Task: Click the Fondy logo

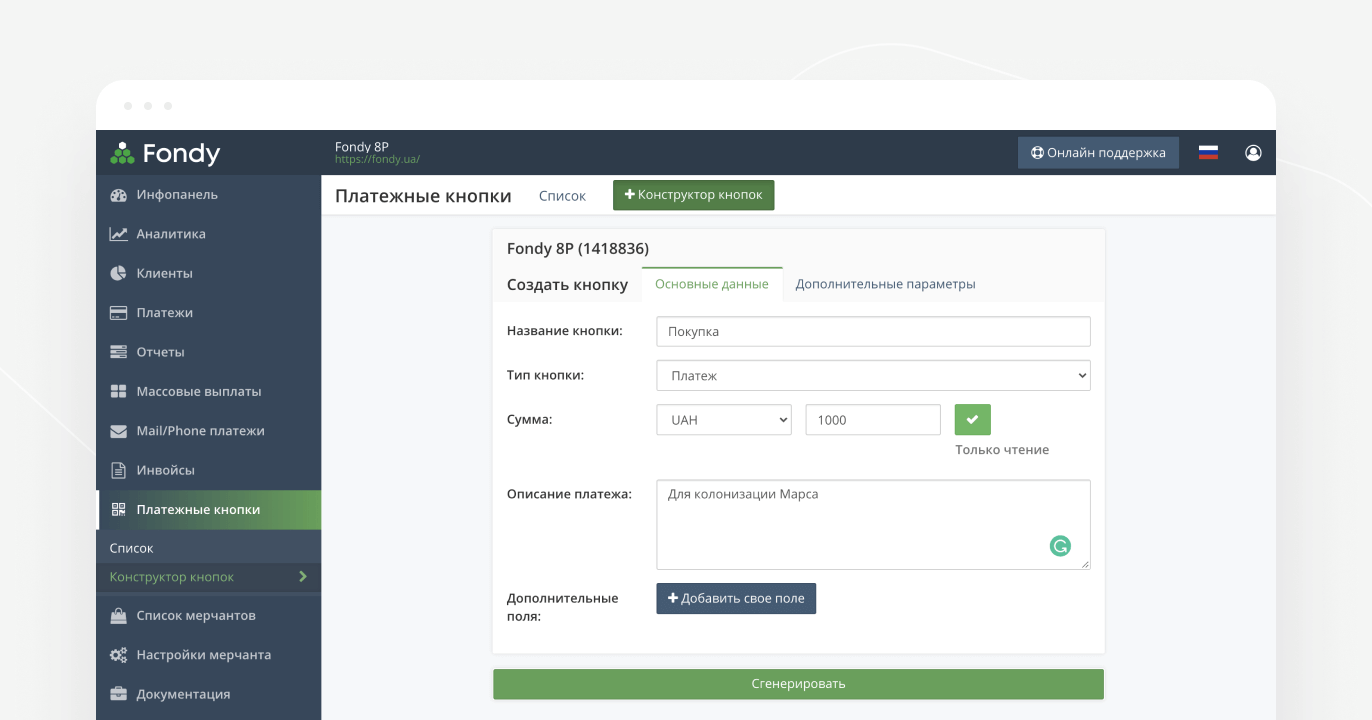Action: coord(165,153)
